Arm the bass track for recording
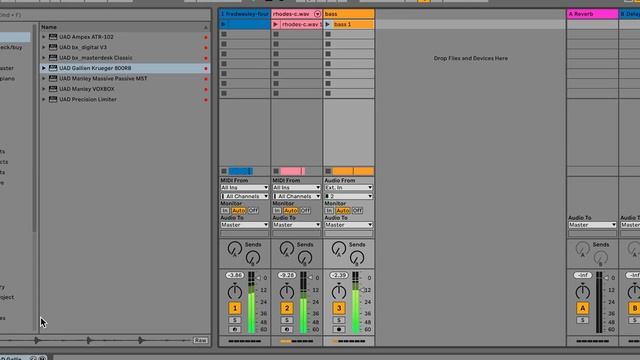Screen dimensions: 640x360 click(339, 329)
